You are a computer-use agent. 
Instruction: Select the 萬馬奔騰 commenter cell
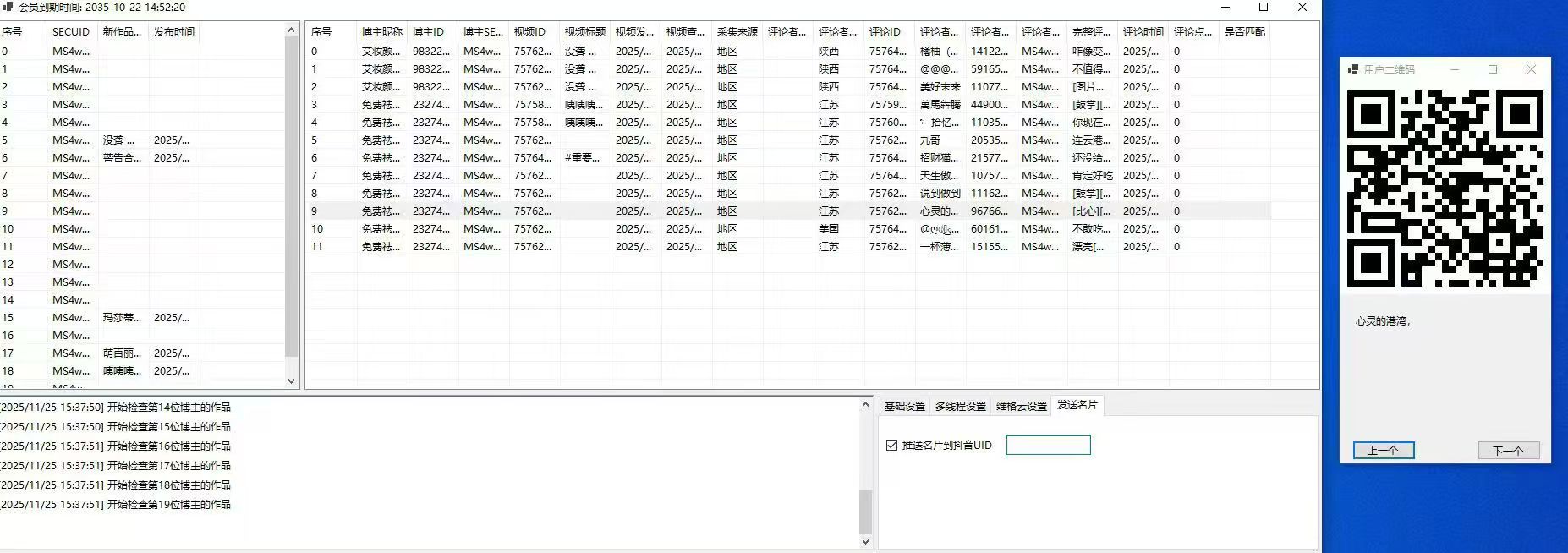pyautogui.click(x=940, y=105)
